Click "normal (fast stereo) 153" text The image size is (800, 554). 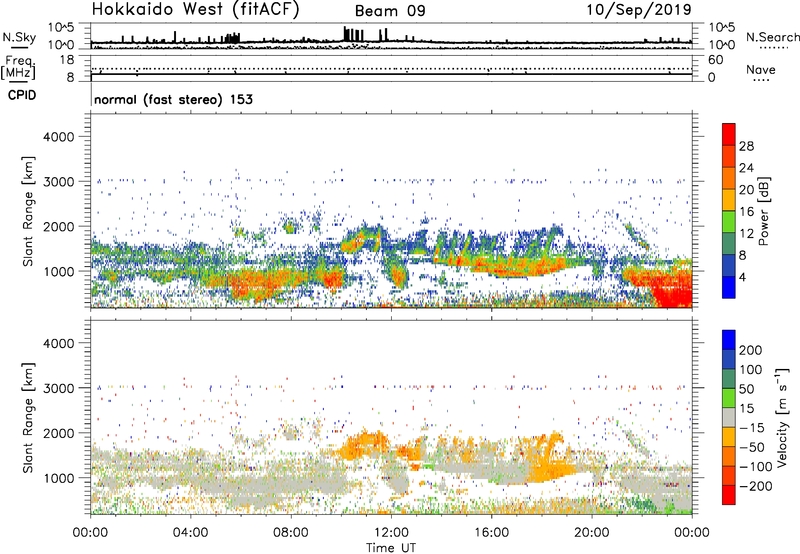coord(173,99)
